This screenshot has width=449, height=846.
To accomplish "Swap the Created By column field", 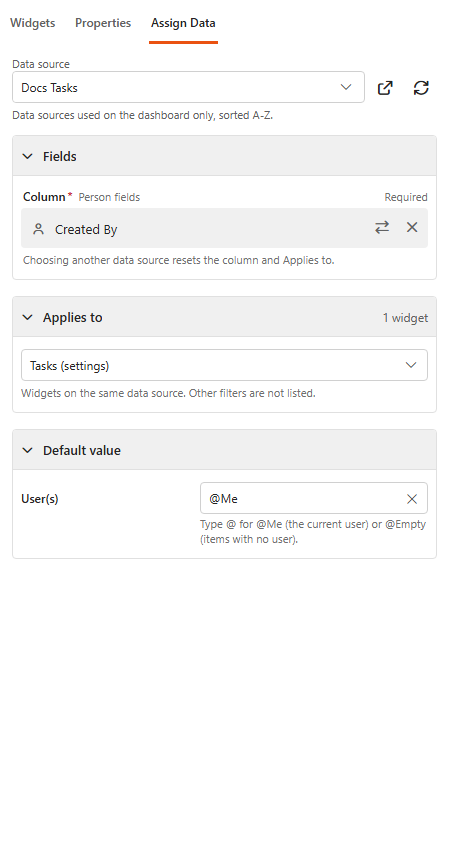I will pos(382,228).
